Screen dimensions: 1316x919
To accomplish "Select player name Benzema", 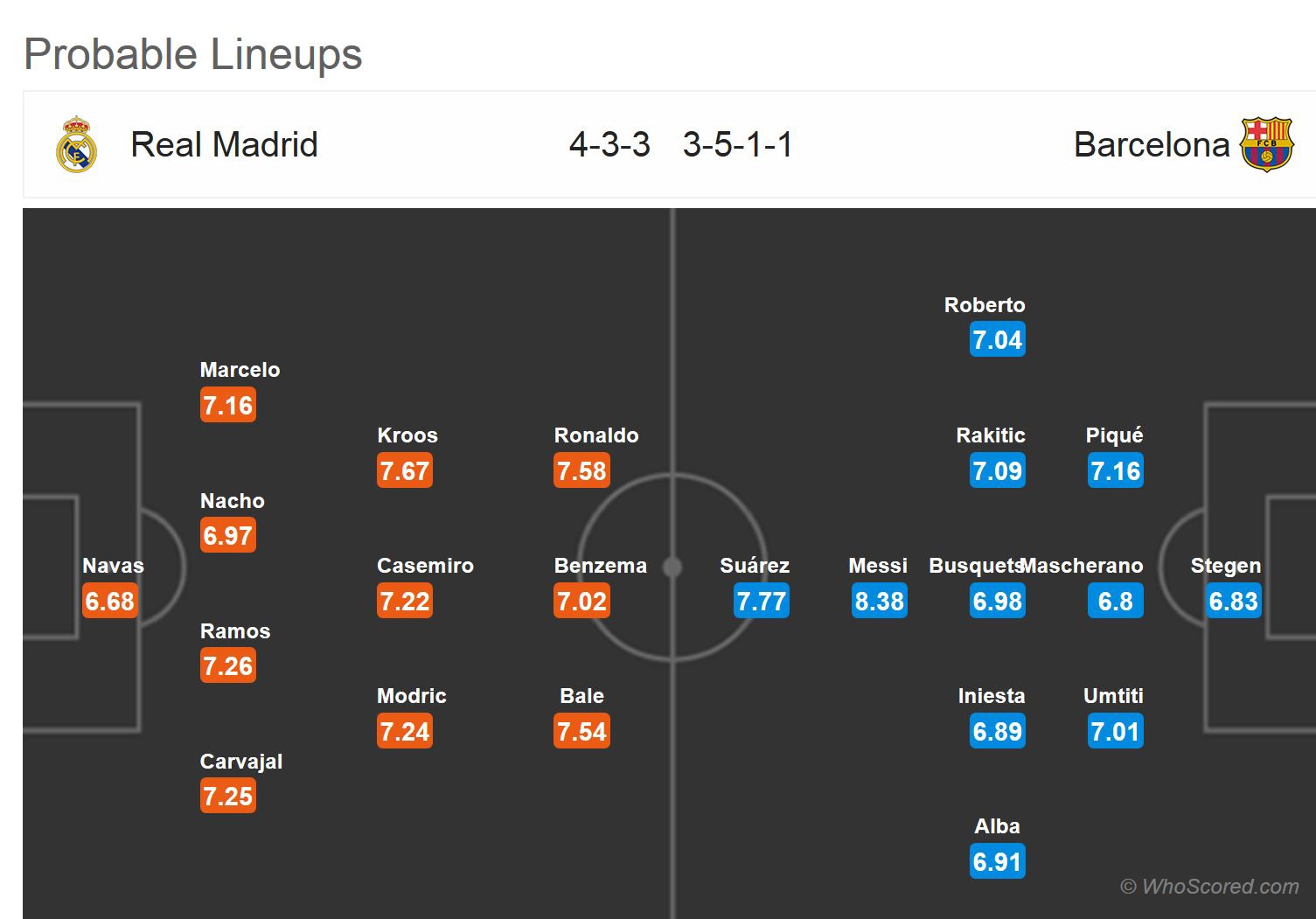I will [600, 566].
